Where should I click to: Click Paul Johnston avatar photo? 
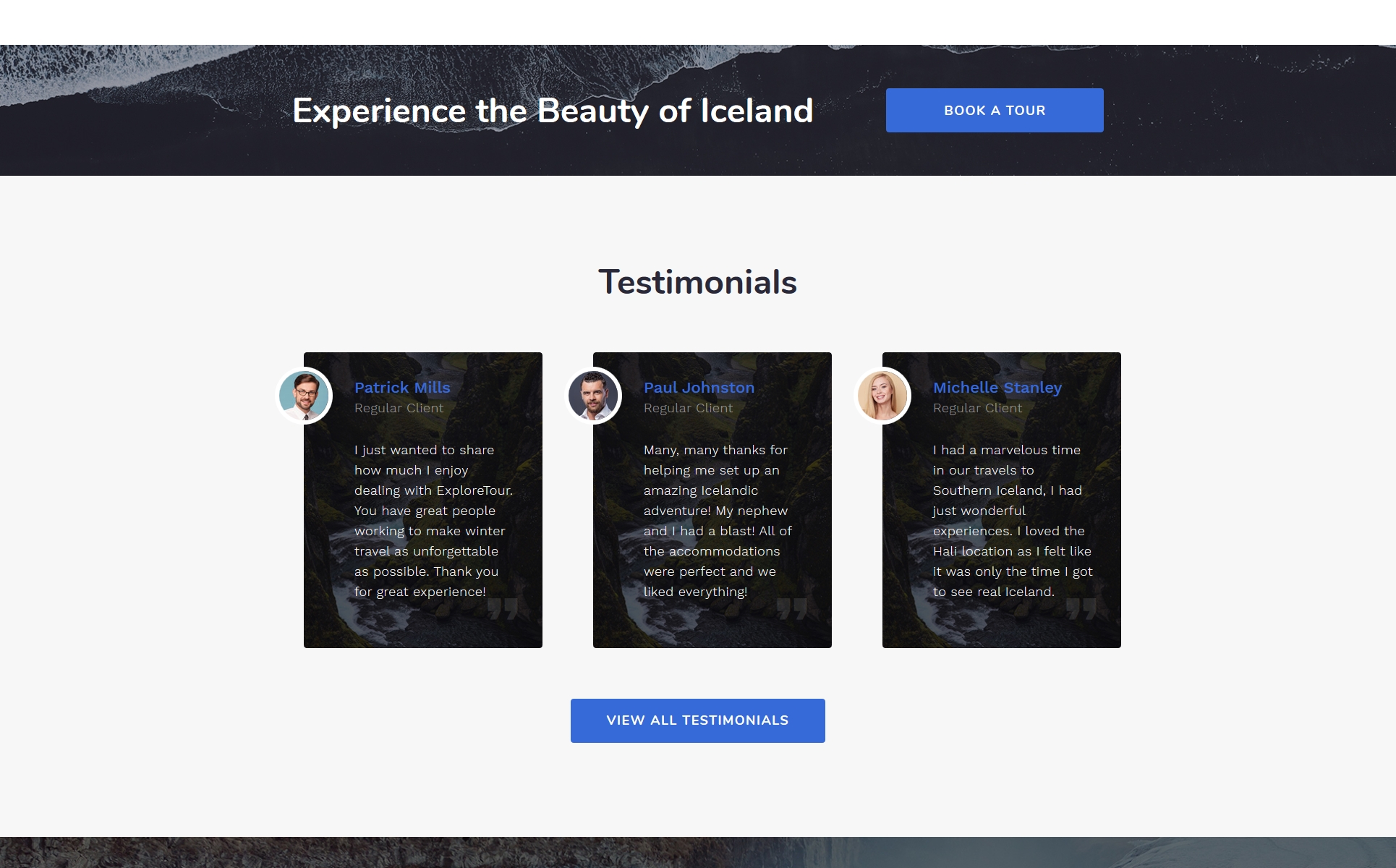[x=593, y=396]
